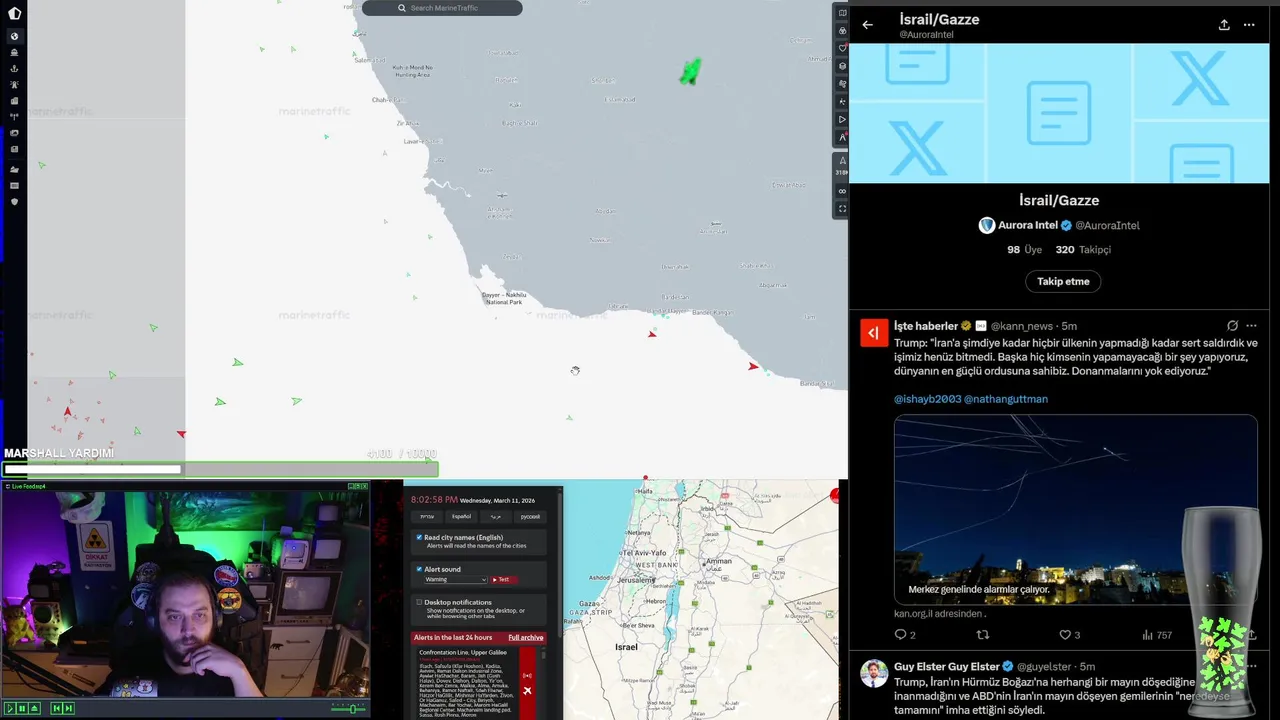Image resolution: width=1280 pixels, height=720 pixels.
Task: Click the green highlighted vessel at top of map
Action: tap(690, 71)
